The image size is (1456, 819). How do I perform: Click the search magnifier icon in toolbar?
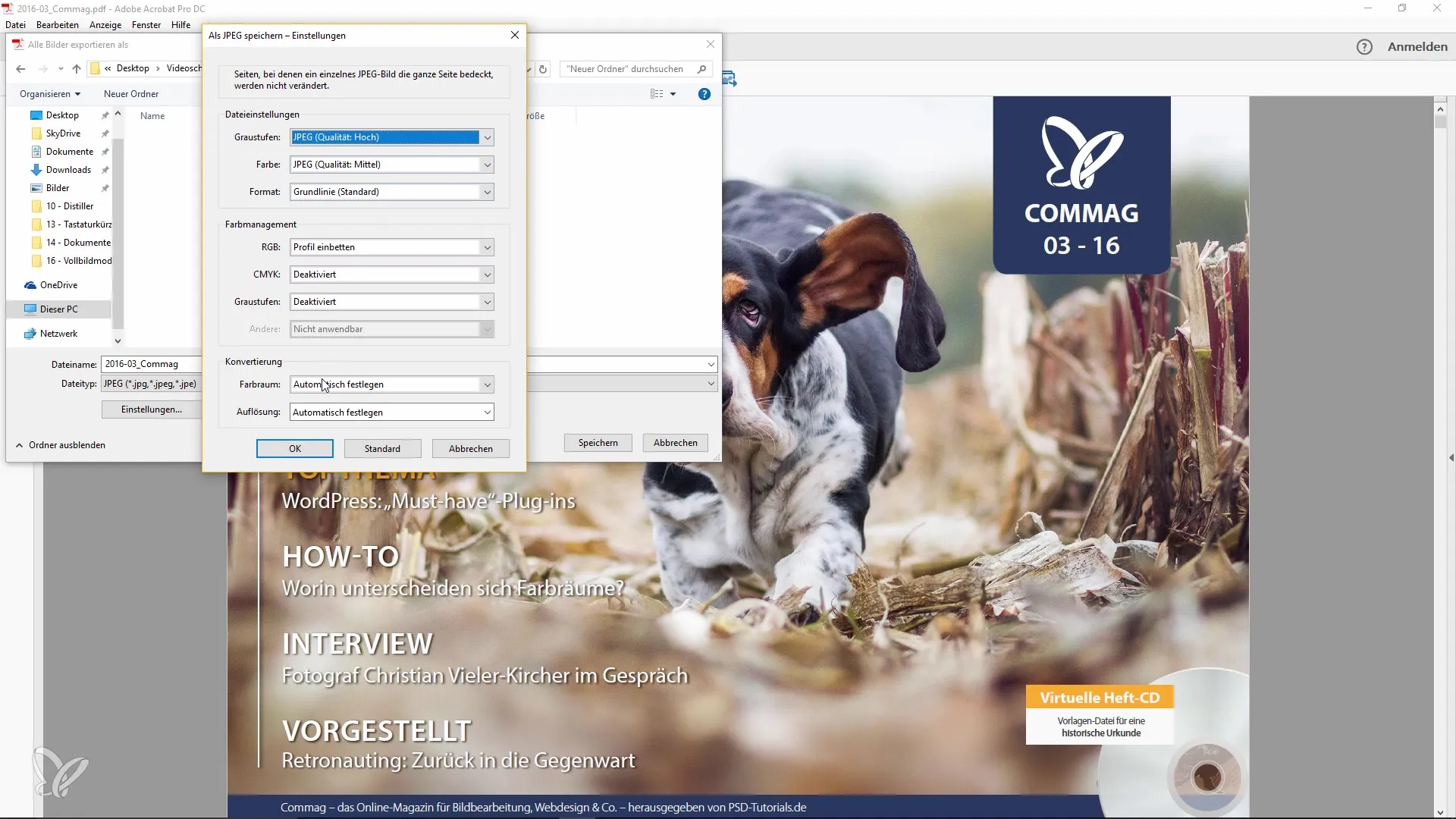(x=702, y=69)
